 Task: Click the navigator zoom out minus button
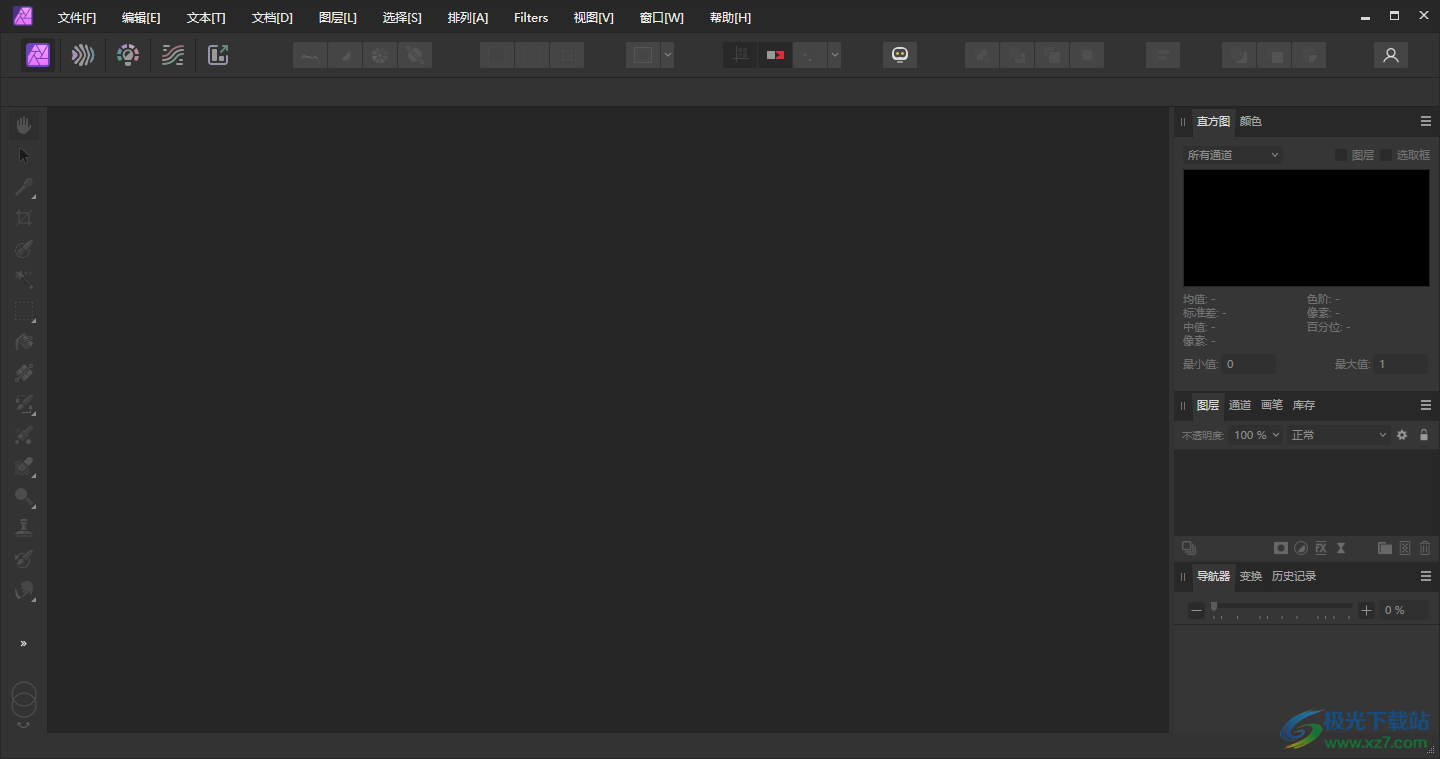[1196, 610]
